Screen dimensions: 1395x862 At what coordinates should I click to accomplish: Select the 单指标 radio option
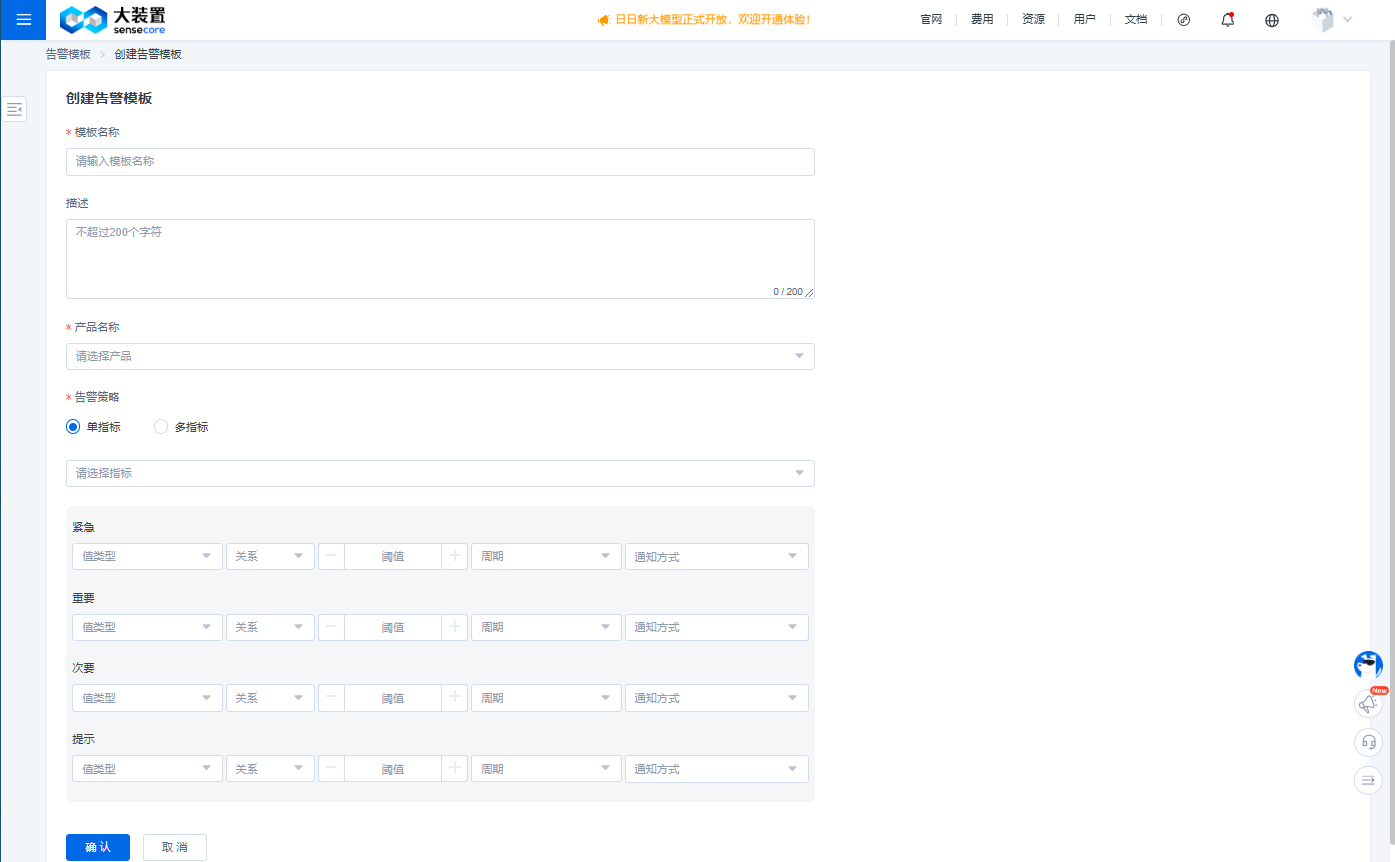coord(73,427)
